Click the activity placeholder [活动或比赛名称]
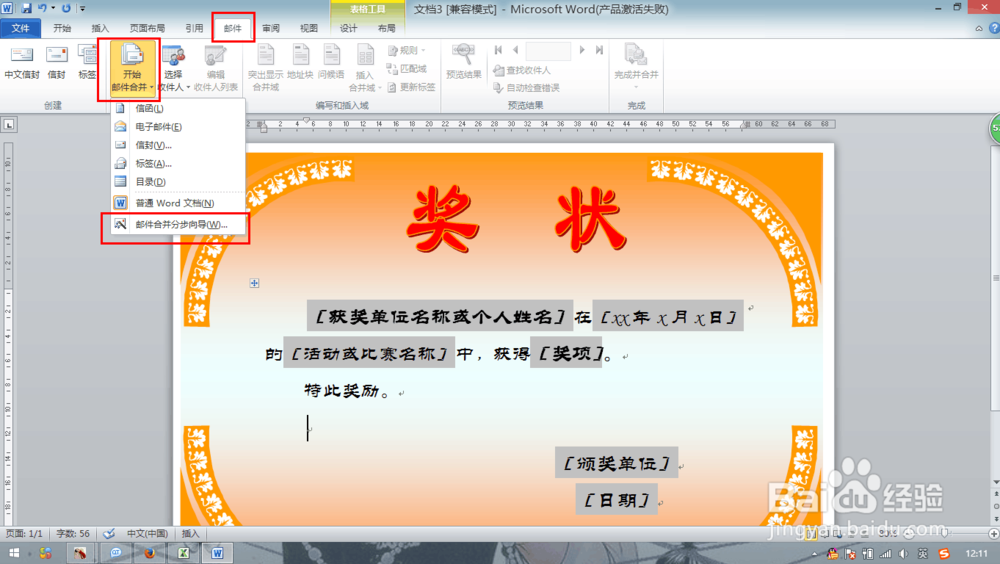 click(369, 353)
